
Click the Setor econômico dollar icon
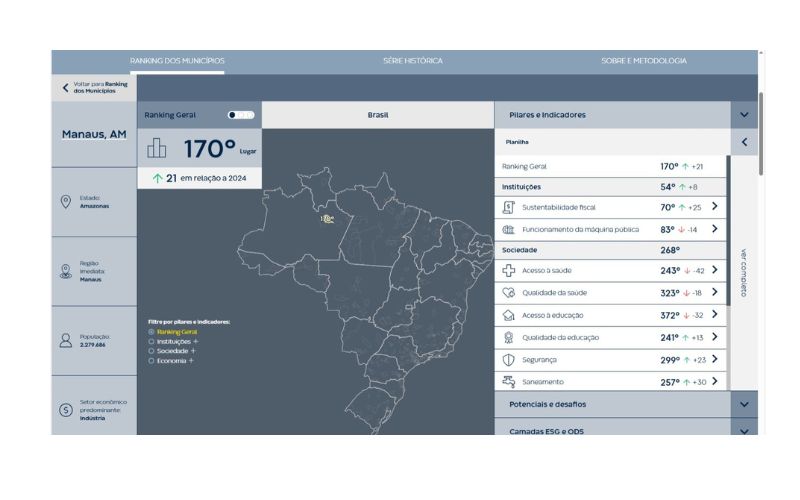[66, 410]
